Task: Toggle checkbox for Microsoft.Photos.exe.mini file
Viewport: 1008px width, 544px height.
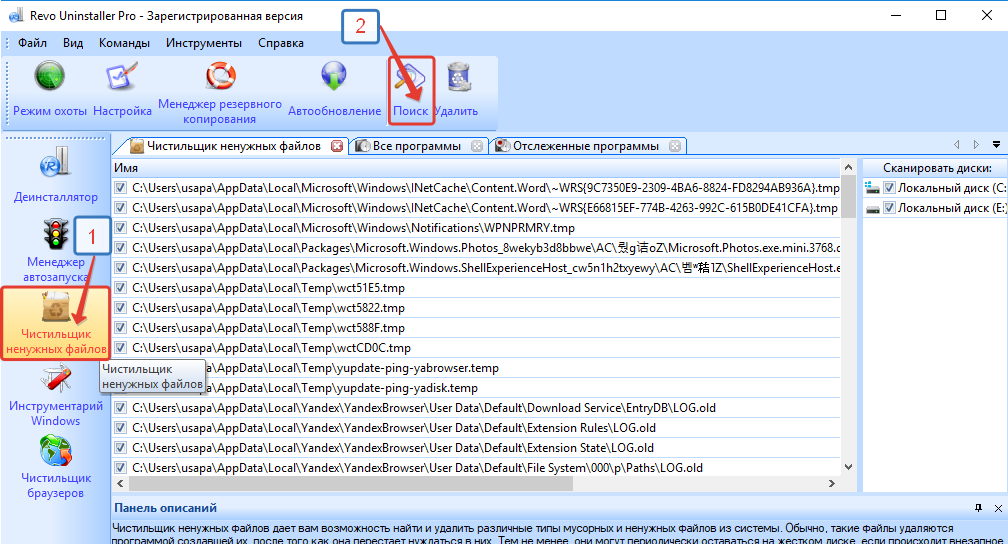Action: [x=120, y=248]
